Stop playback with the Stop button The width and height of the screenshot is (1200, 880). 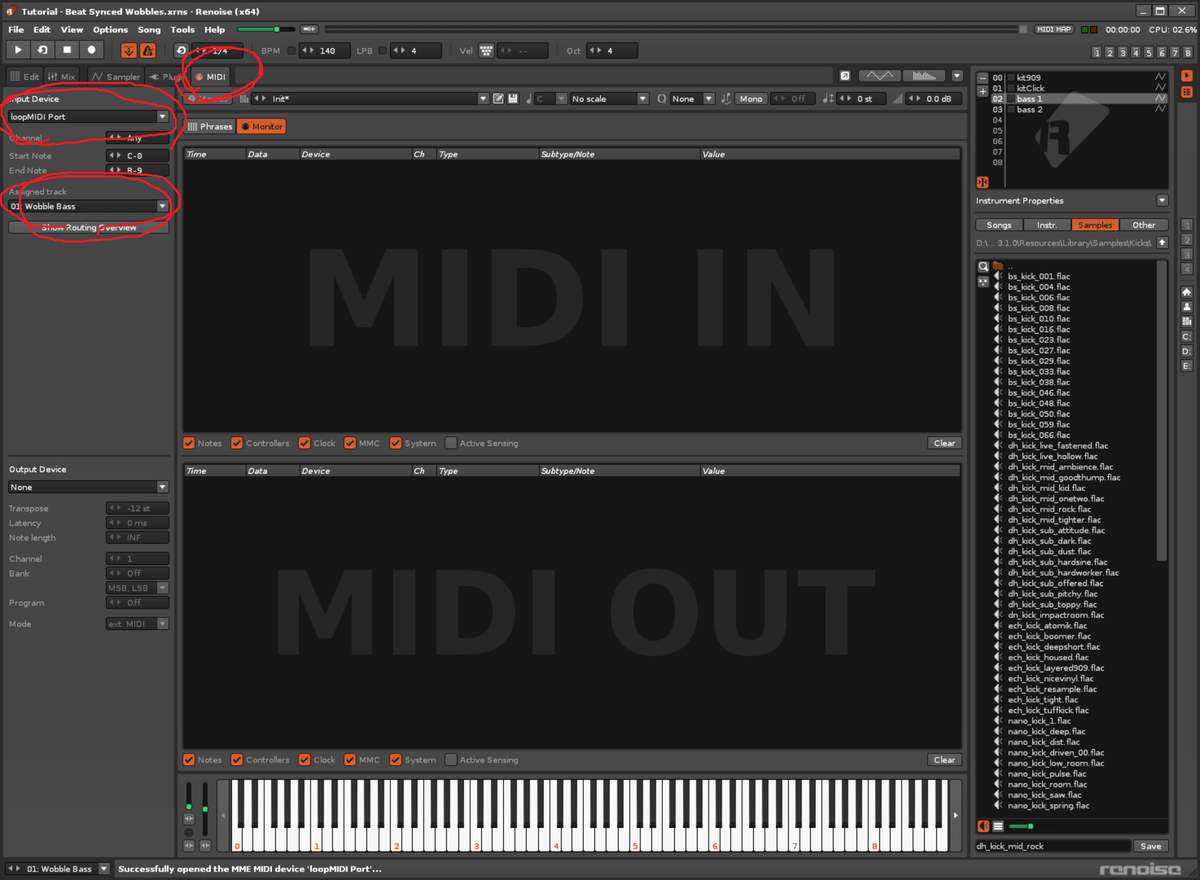point(67,49)
